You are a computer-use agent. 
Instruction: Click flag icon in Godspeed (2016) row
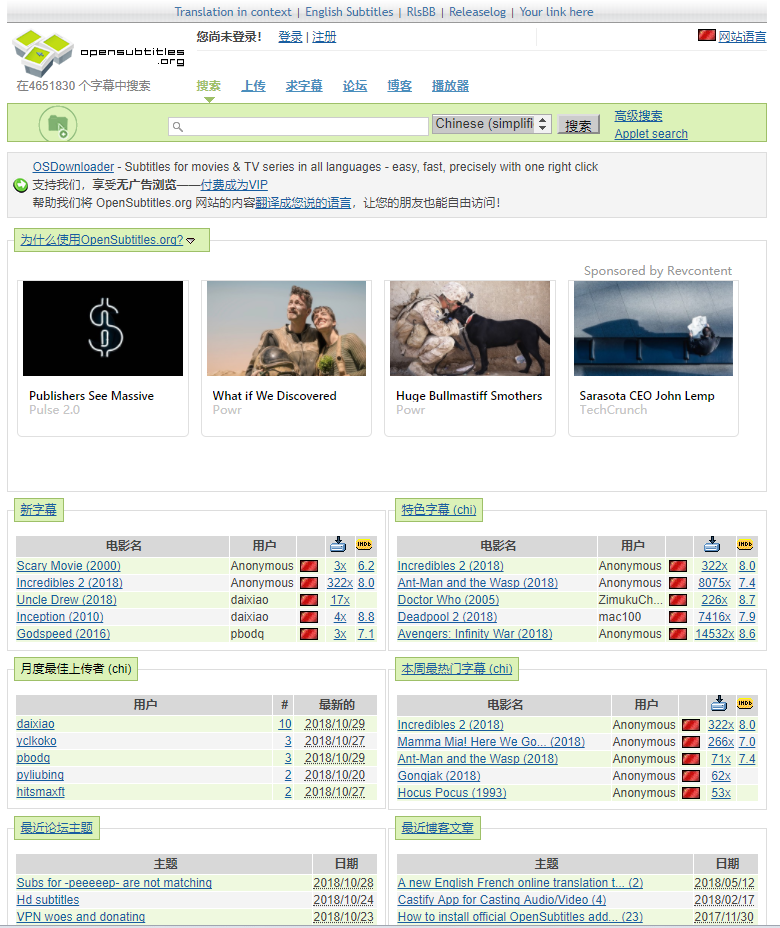(309, 634)
